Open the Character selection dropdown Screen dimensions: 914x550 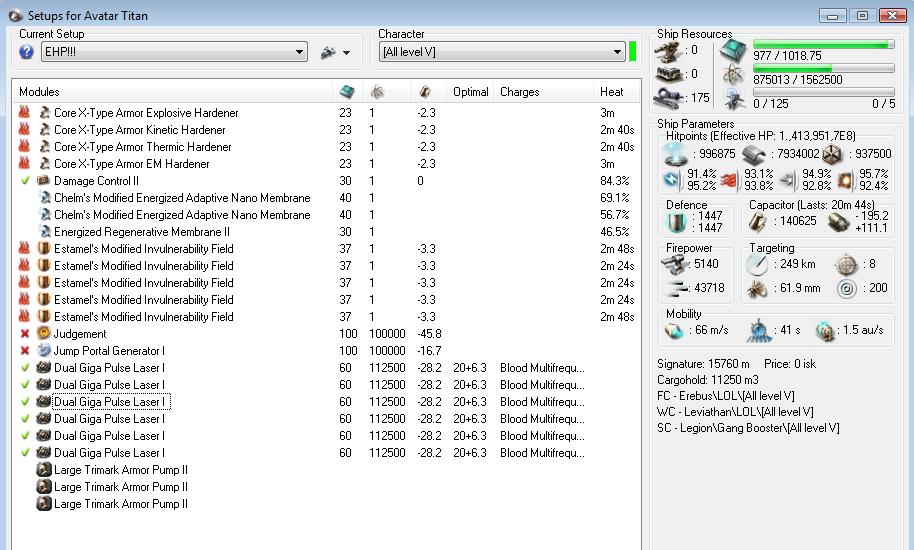coord(617,52)
